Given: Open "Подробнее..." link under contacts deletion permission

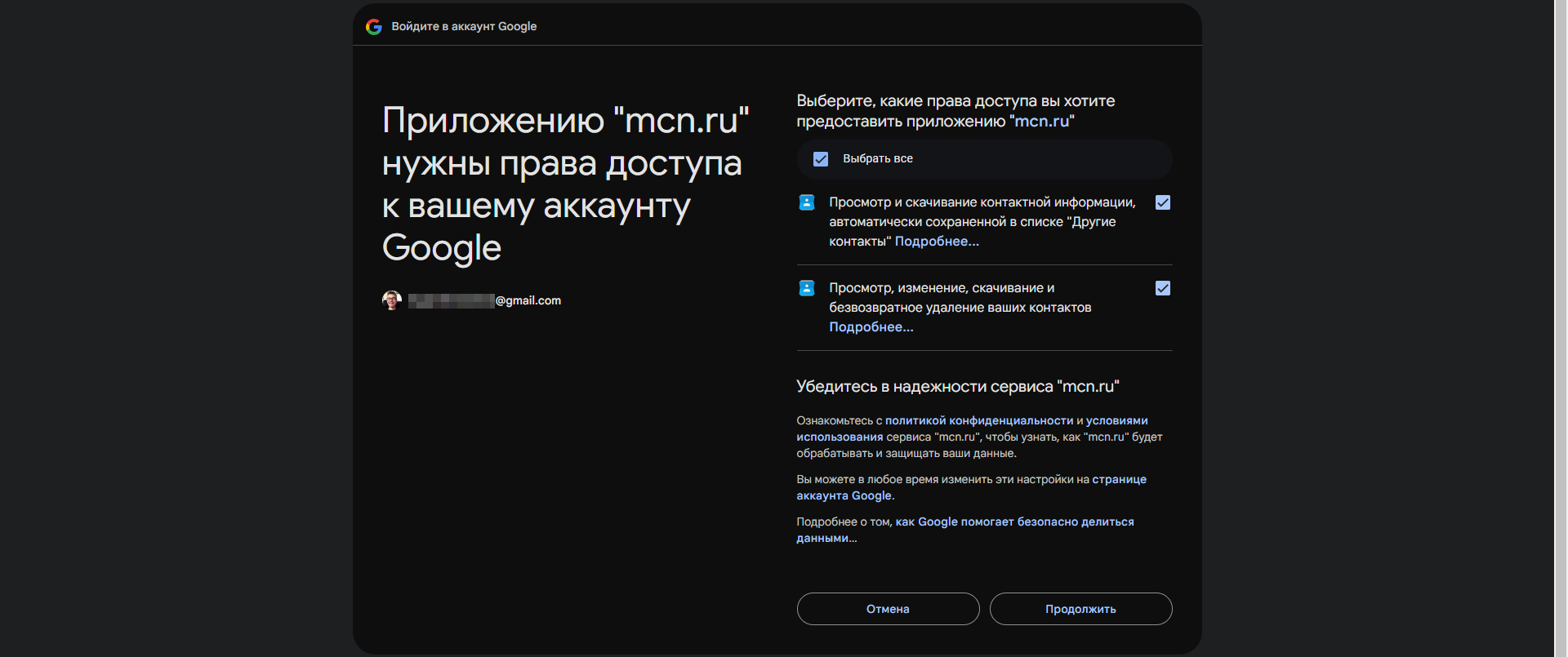Looking at the screenshot, I should click(x=871, y=327).
